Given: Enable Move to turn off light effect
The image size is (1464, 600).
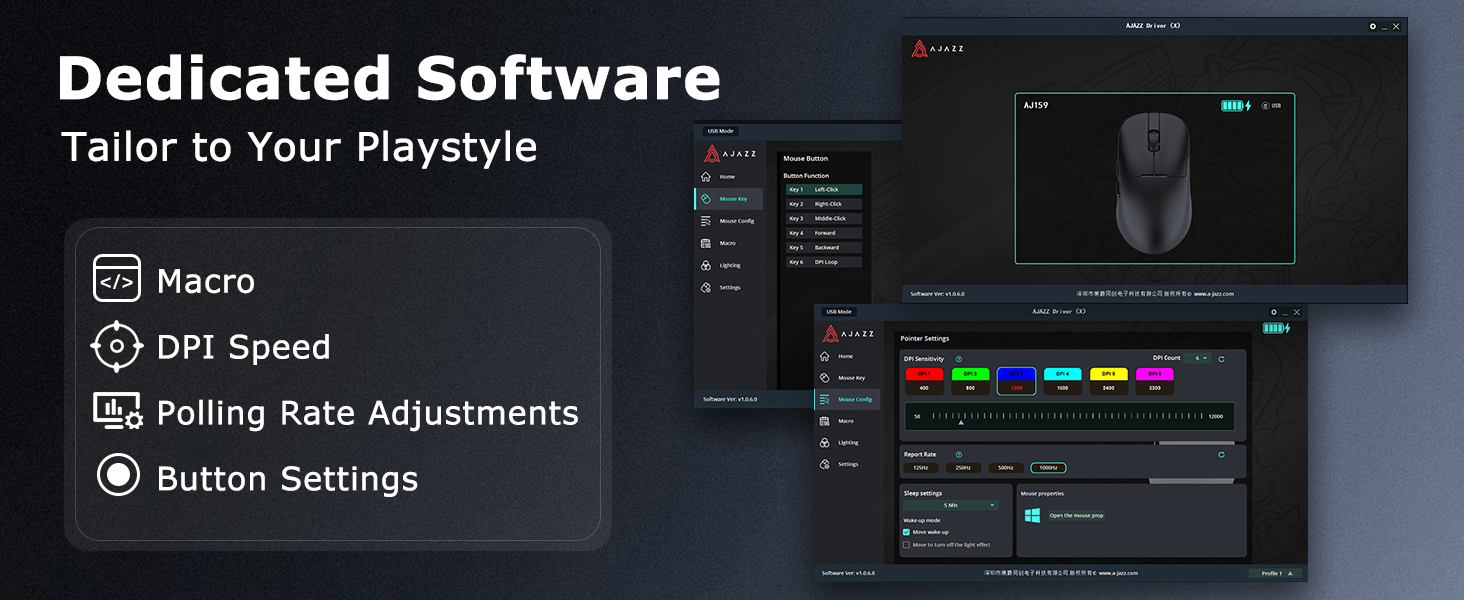Looking at the screenshot, I should point(906,545).
